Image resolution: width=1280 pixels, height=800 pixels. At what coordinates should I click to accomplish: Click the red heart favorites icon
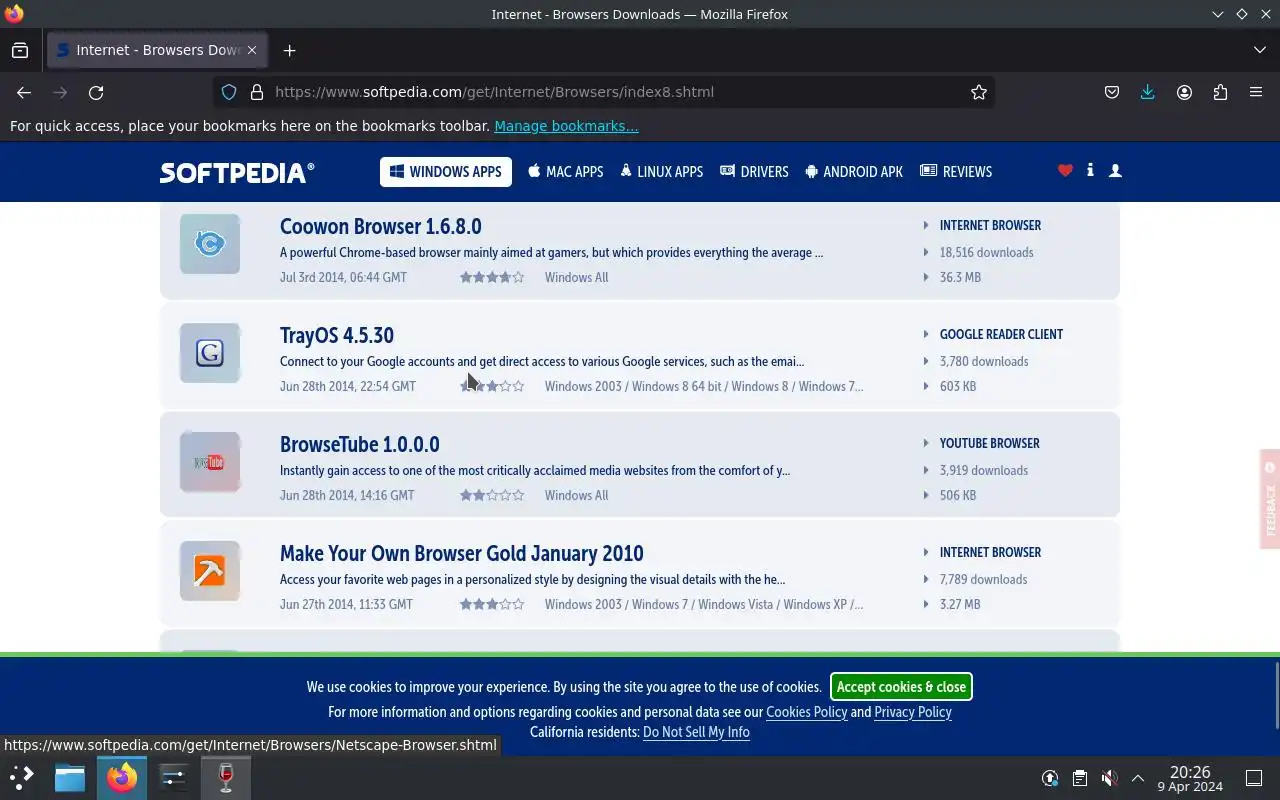(1065, 171)
